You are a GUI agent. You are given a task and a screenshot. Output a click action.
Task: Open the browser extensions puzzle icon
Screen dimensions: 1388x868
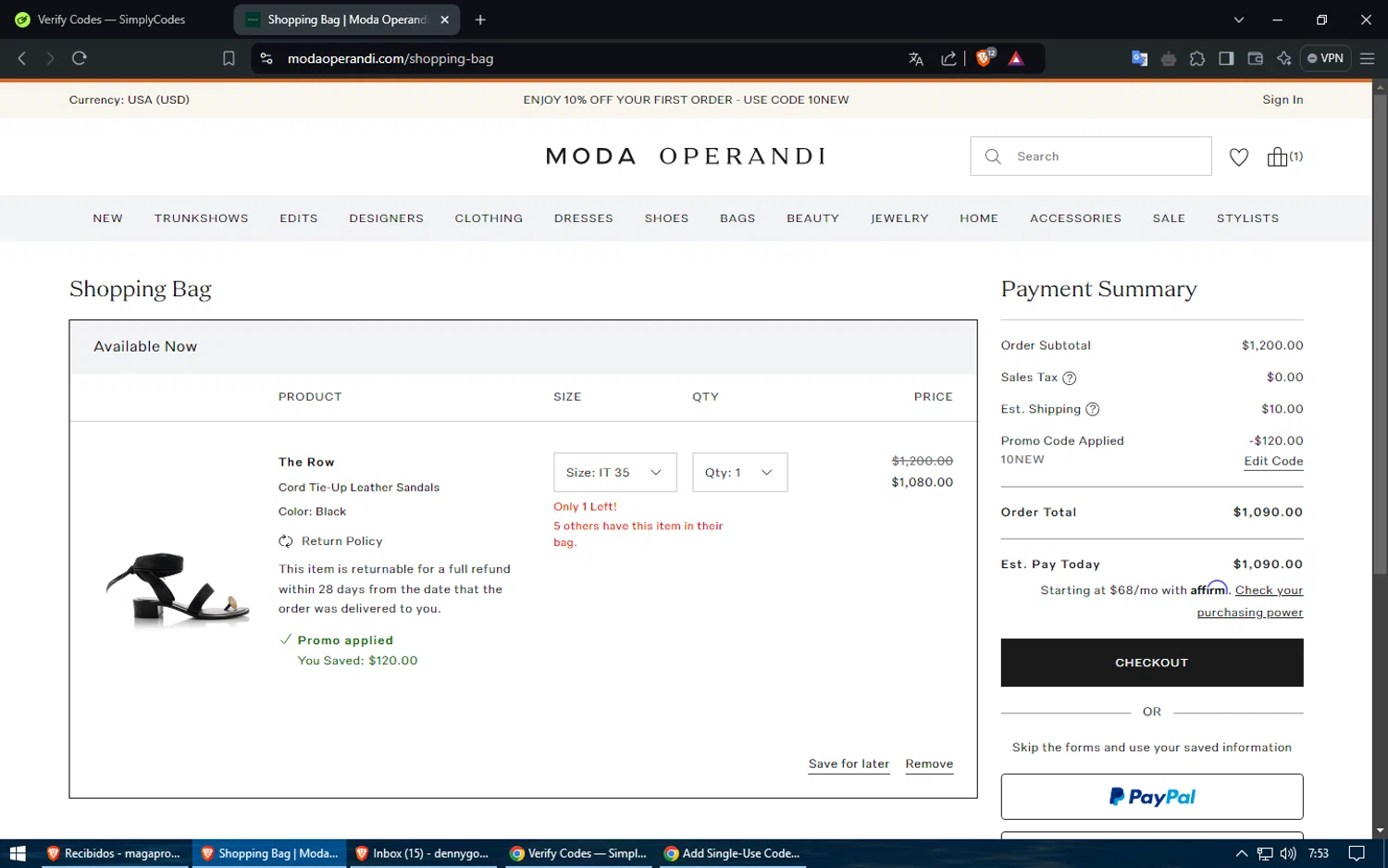(x=1197, y=58)
